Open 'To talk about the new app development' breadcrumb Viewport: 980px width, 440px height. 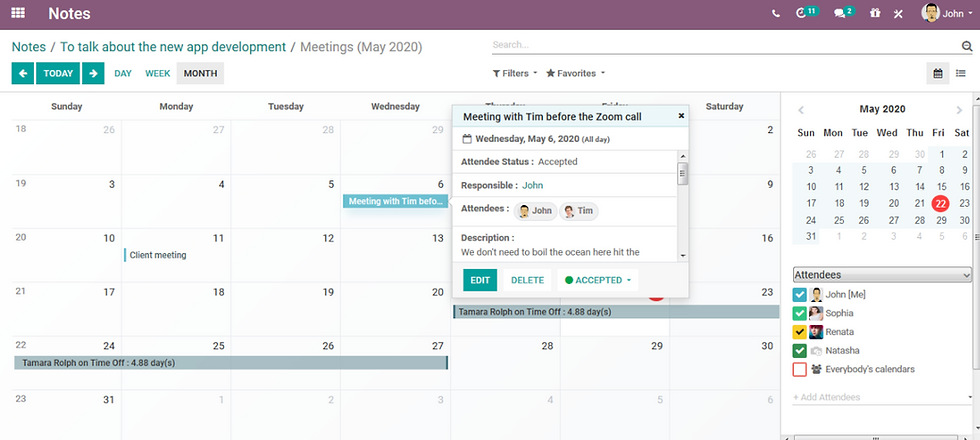[x=173, y=47]
